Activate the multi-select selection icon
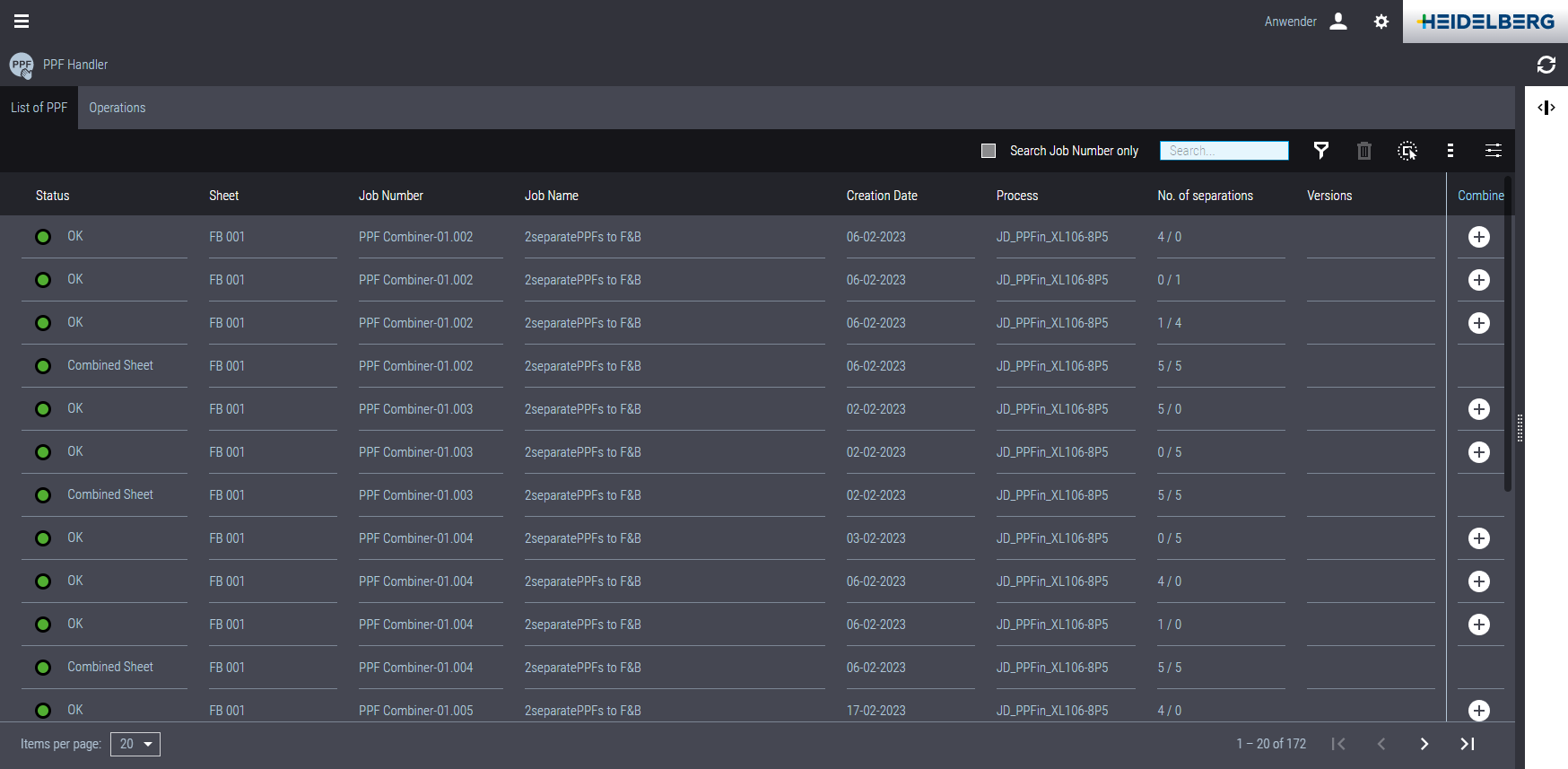The image size is (1568, 769). pos(1407,151)
